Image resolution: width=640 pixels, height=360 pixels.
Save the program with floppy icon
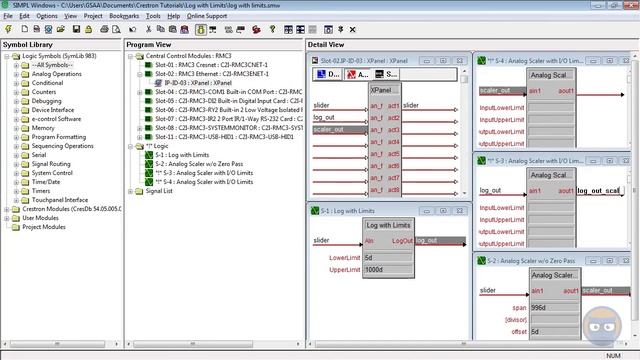[x=76, y=29]
